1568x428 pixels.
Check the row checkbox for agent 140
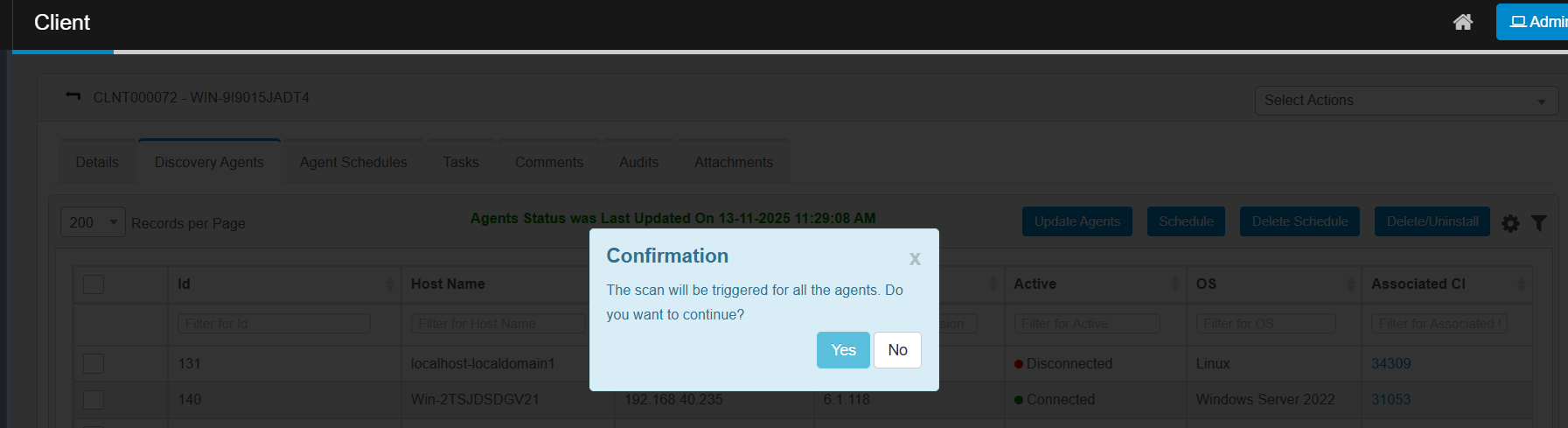[x=94, y=400]
